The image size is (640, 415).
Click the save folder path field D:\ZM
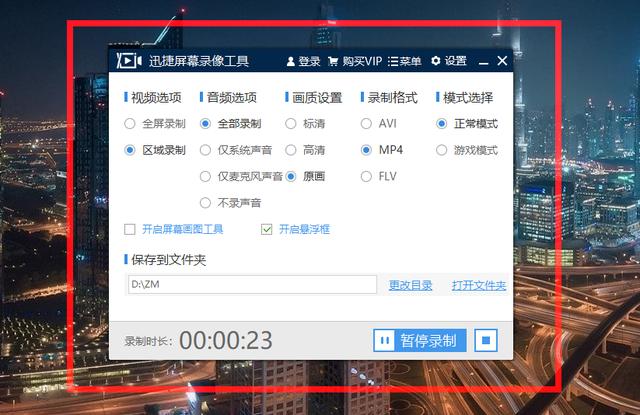click(x=252, y=284)
